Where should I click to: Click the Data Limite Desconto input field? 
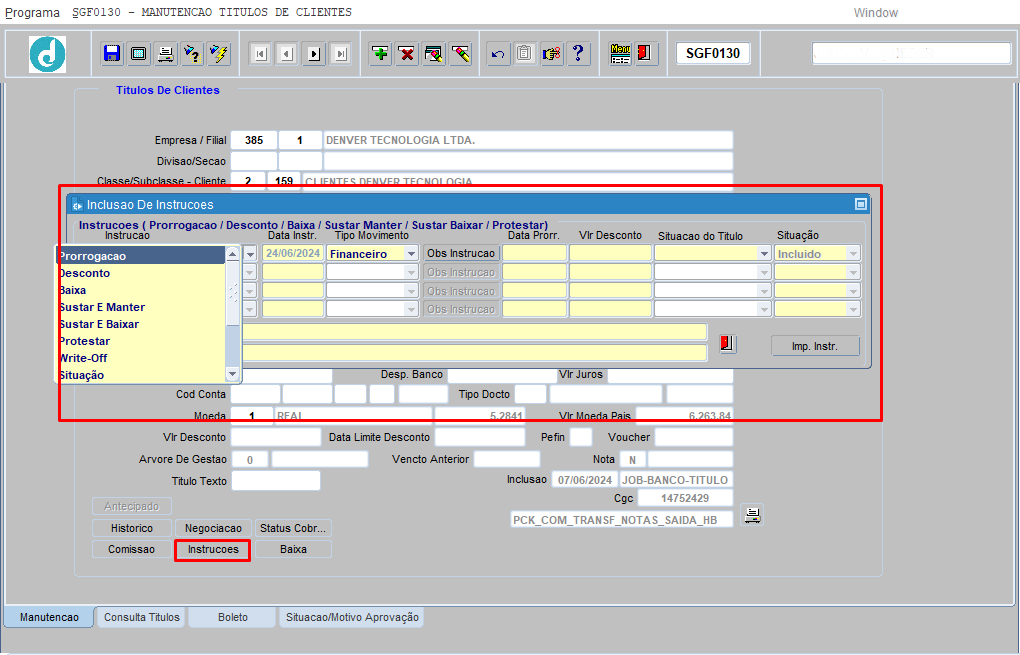pos(479,437)
